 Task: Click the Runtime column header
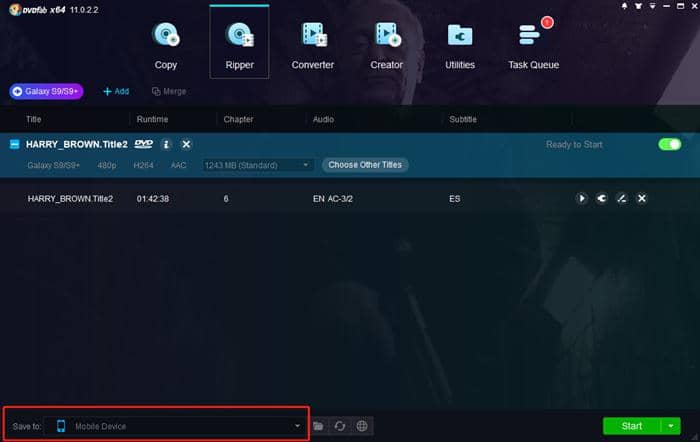[152, 119]
